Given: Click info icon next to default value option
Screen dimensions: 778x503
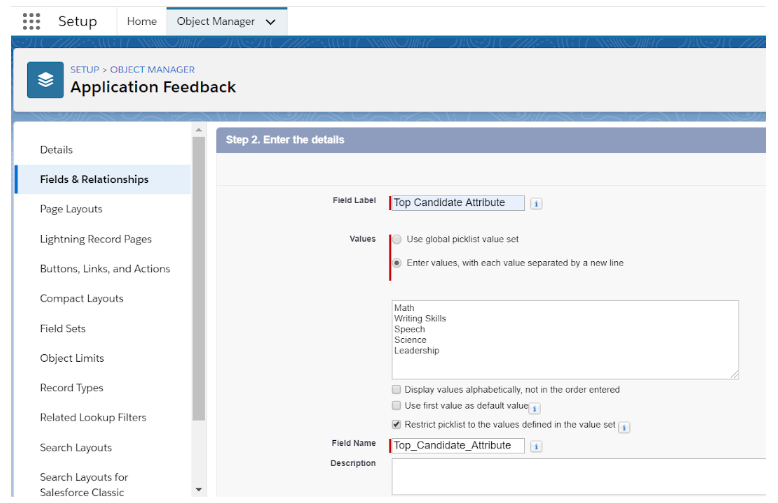Looking at the screenshot, I should coord(534,408).
